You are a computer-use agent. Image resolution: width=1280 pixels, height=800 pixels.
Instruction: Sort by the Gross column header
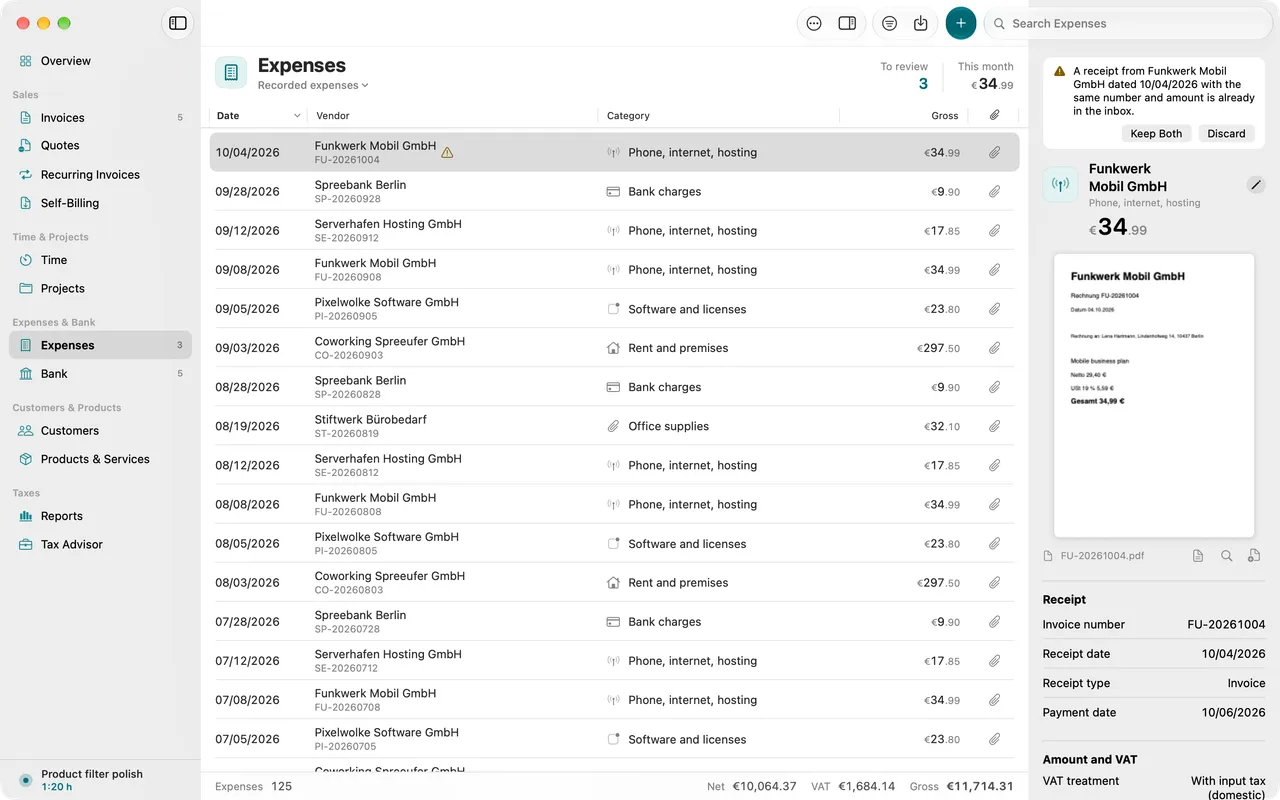(945, 116)
